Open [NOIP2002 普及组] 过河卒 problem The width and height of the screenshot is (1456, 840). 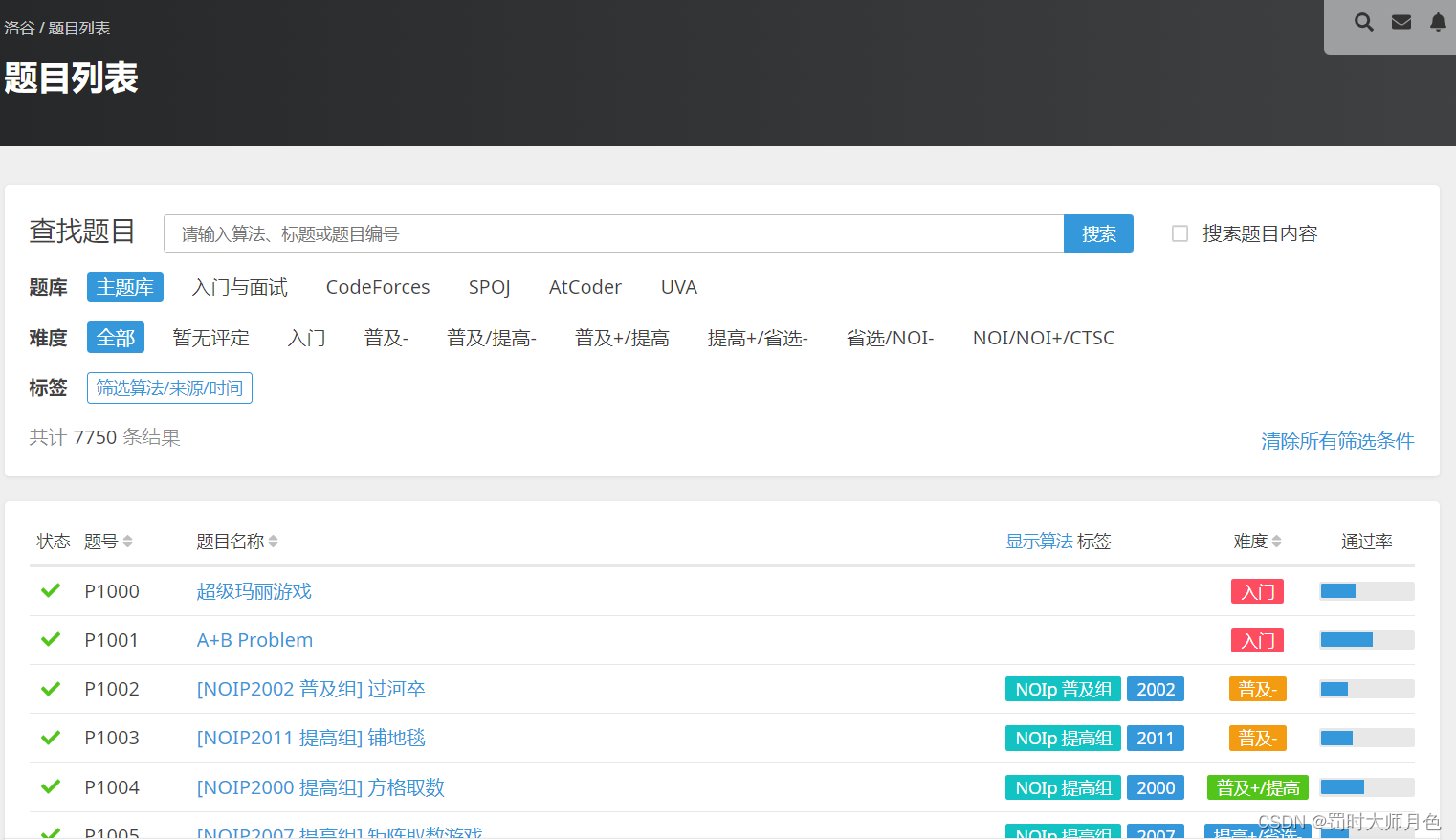[x=311, y=689]
